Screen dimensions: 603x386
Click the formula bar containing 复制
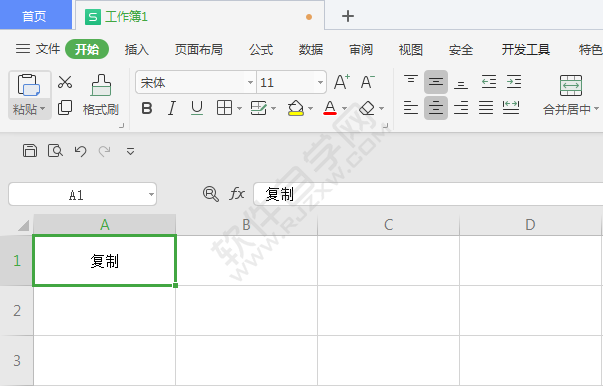tap(428, 194)
